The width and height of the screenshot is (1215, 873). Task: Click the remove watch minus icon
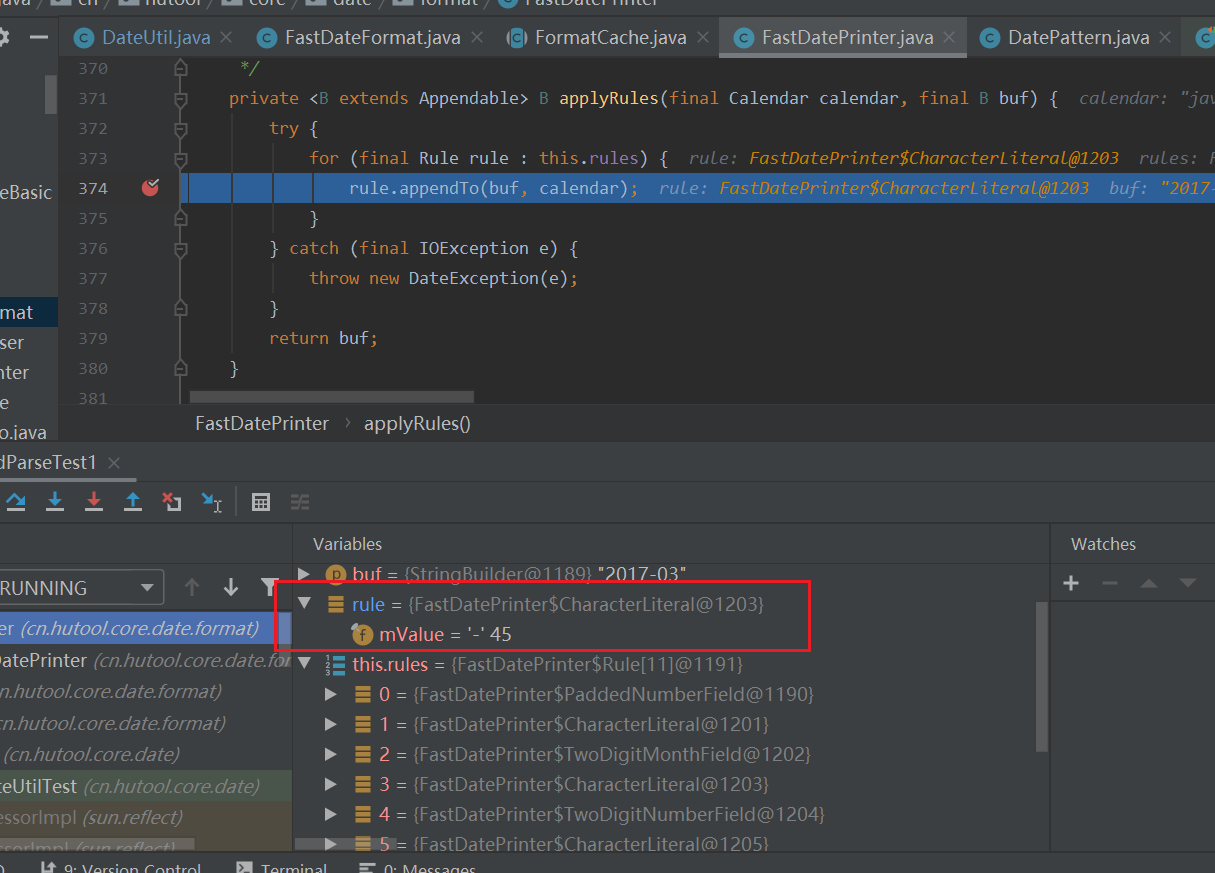click(x=1110, y=583)
